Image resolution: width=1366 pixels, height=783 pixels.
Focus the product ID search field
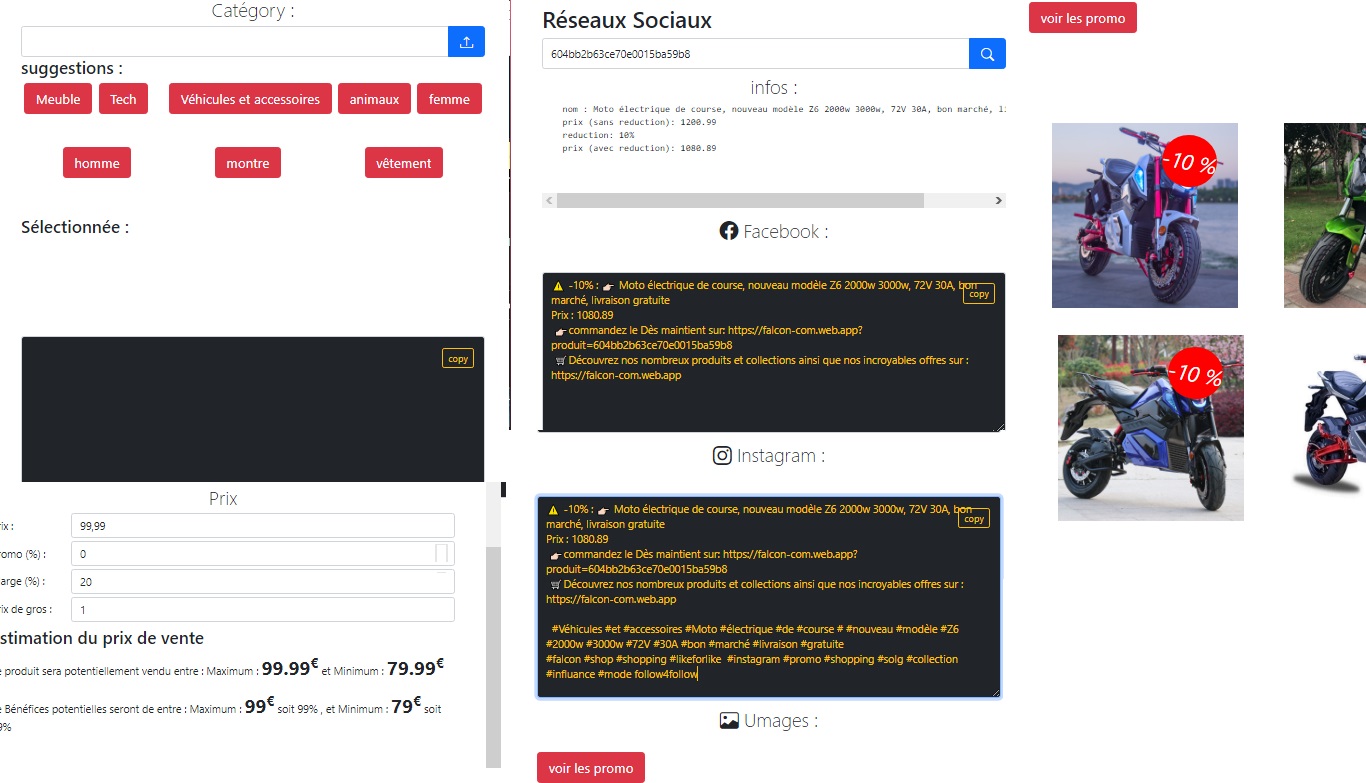tap(756, 54)
